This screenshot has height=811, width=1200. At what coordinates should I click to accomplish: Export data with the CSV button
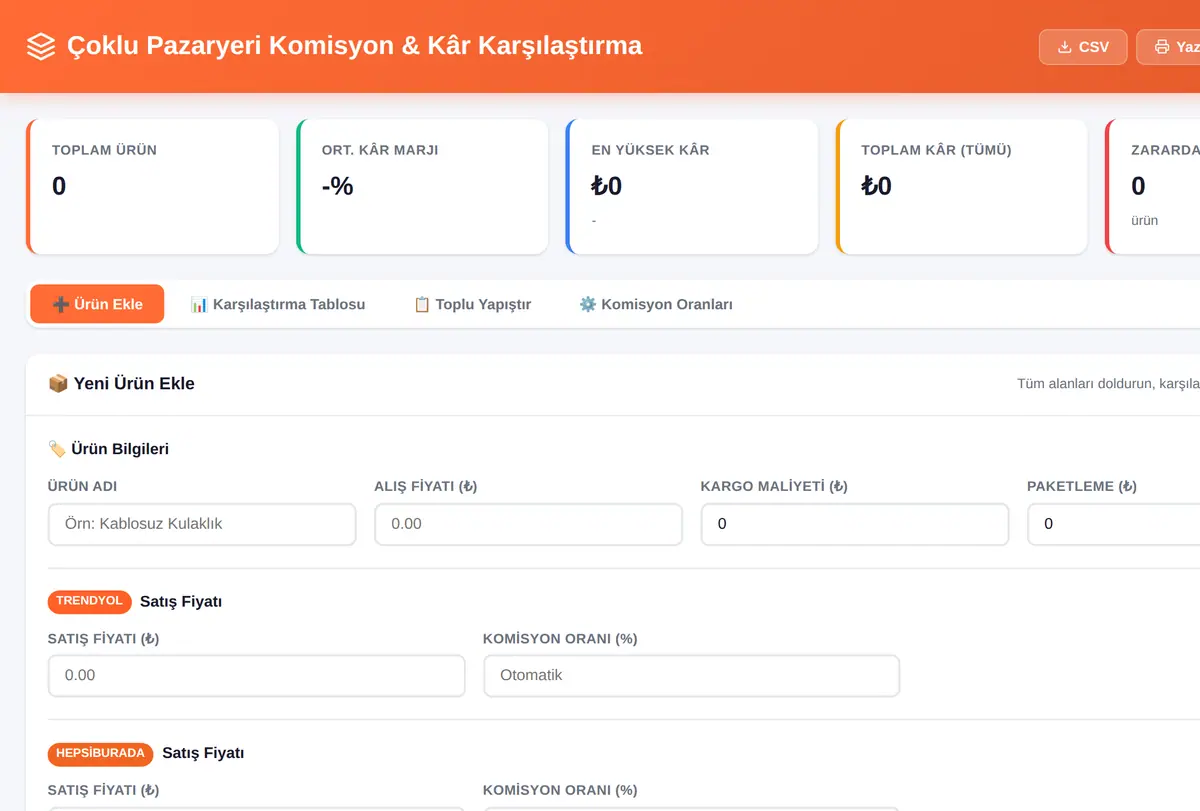(1083, 47)
